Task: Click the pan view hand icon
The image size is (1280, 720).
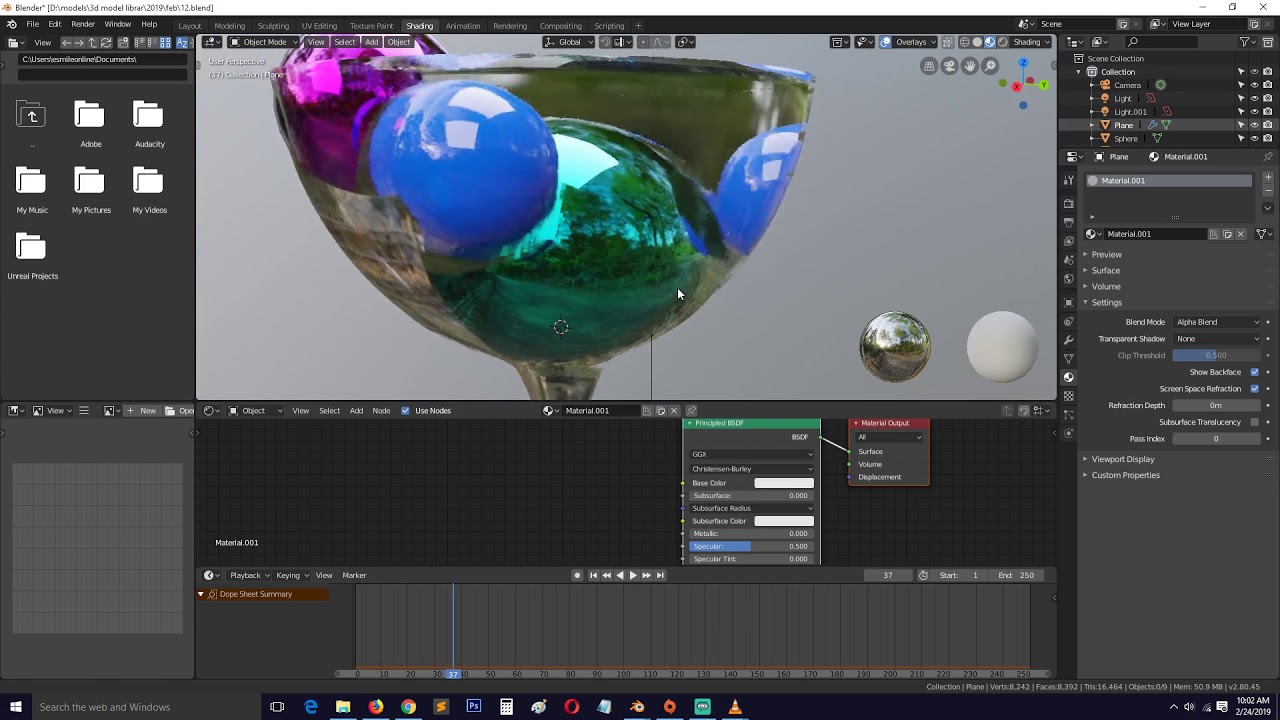Action: (970, 66)
